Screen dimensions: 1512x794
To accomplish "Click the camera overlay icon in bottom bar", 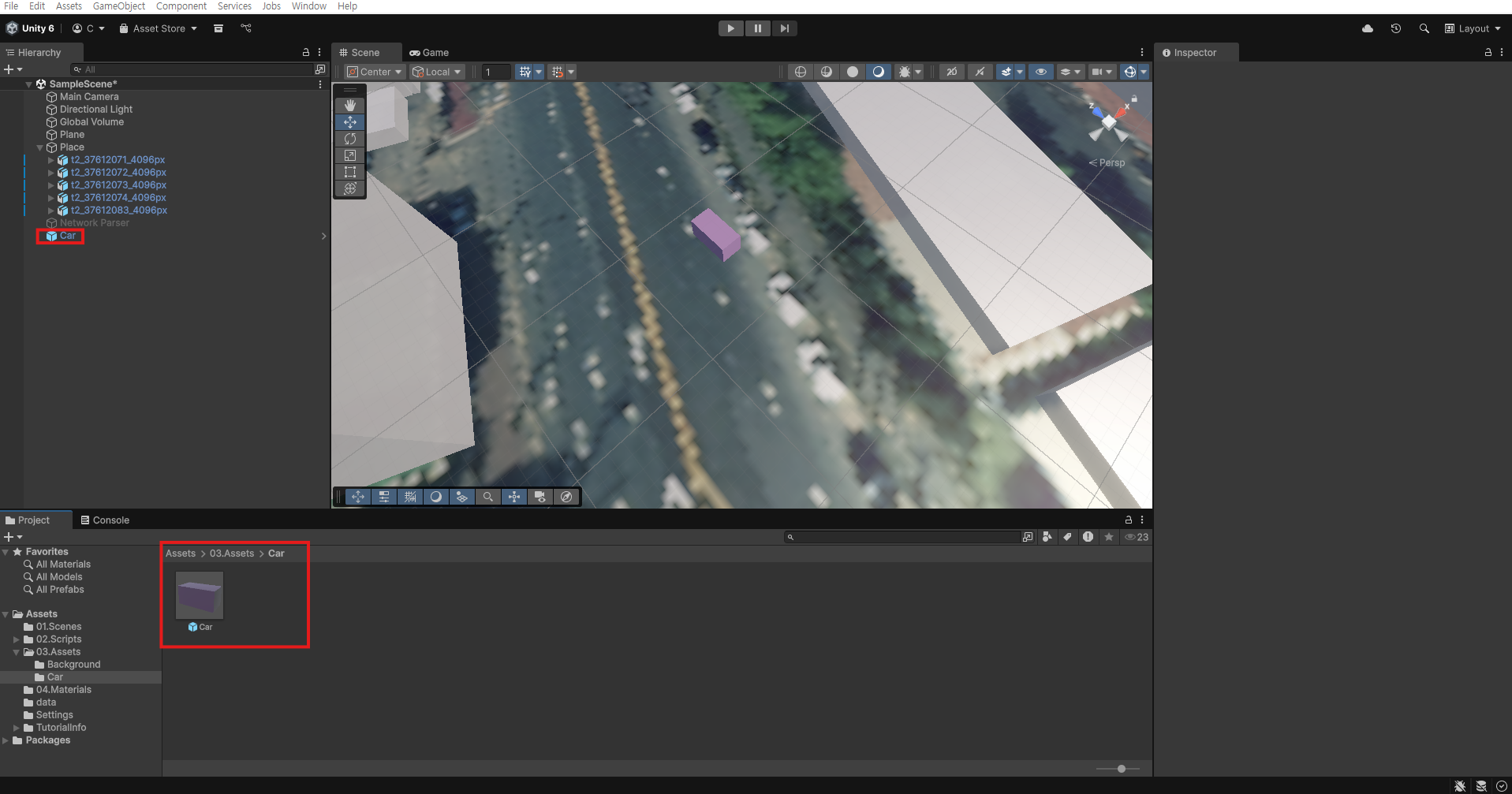I will pyautogui.click(x=540, y=497).
